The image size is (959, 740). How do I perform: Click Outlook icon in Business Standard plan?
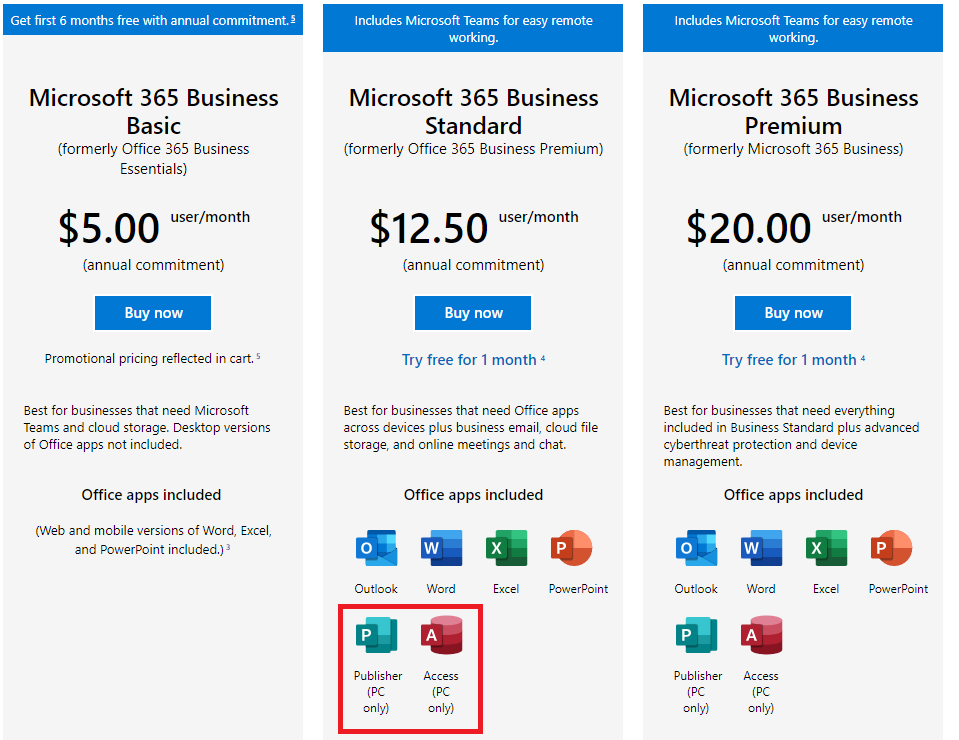[x=376, y=548]
